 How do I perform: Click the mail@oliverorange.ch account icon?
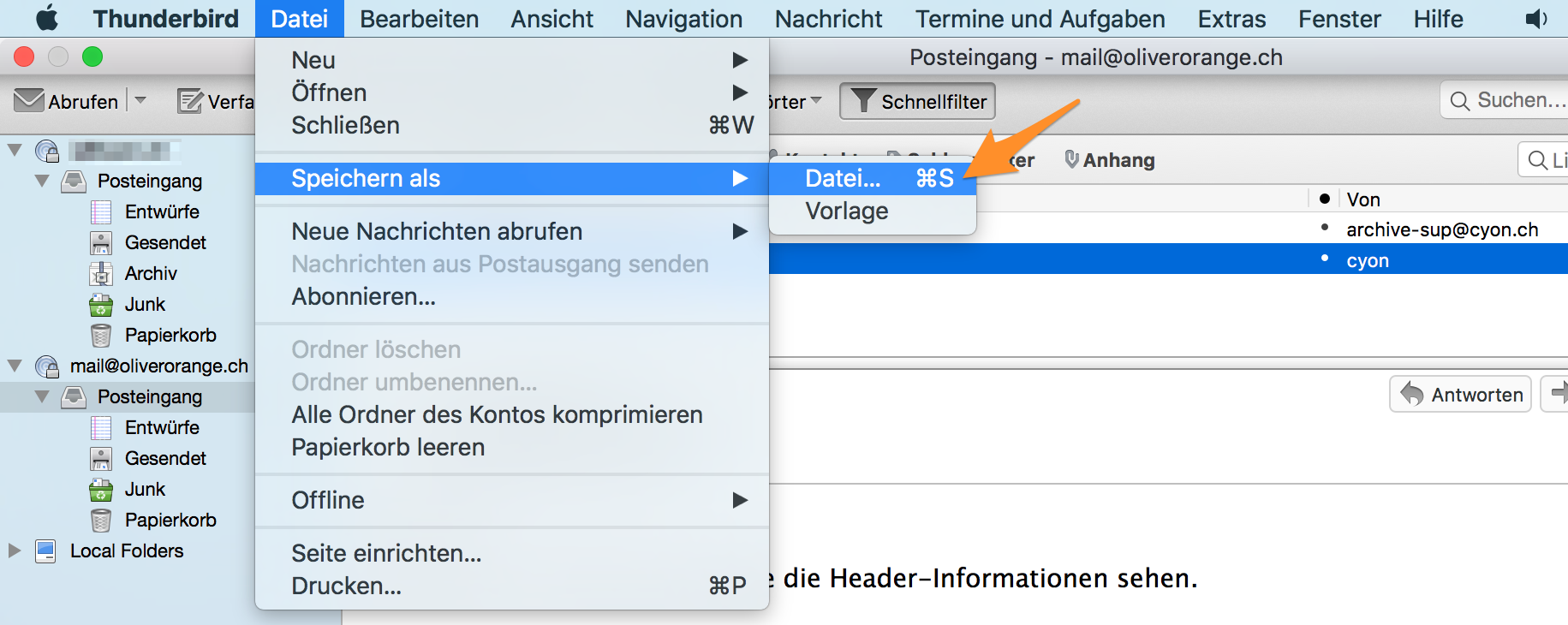pyautogui.click(x=47, y=366)
